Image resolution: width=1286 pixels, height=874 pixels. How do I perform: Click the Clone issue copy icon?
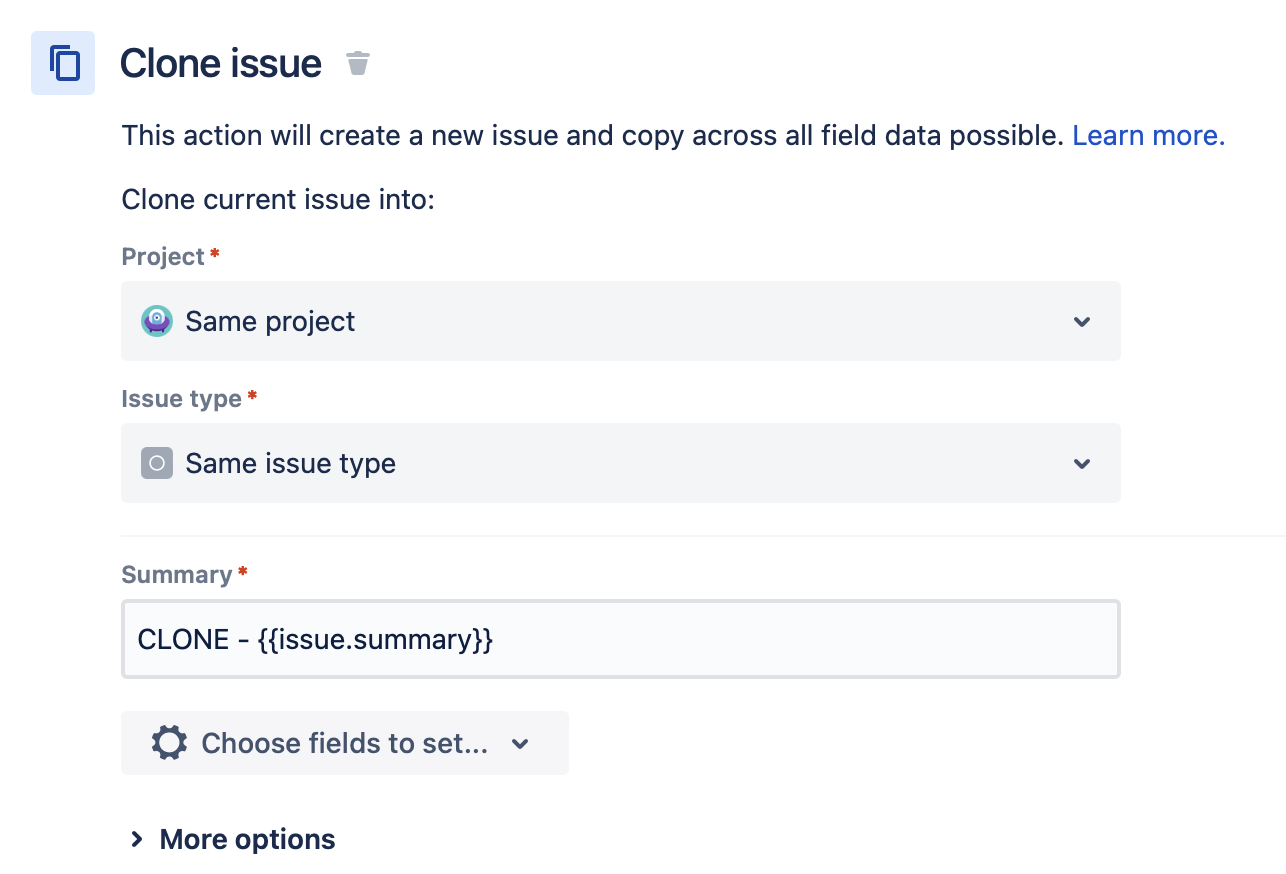coord(63,63)
